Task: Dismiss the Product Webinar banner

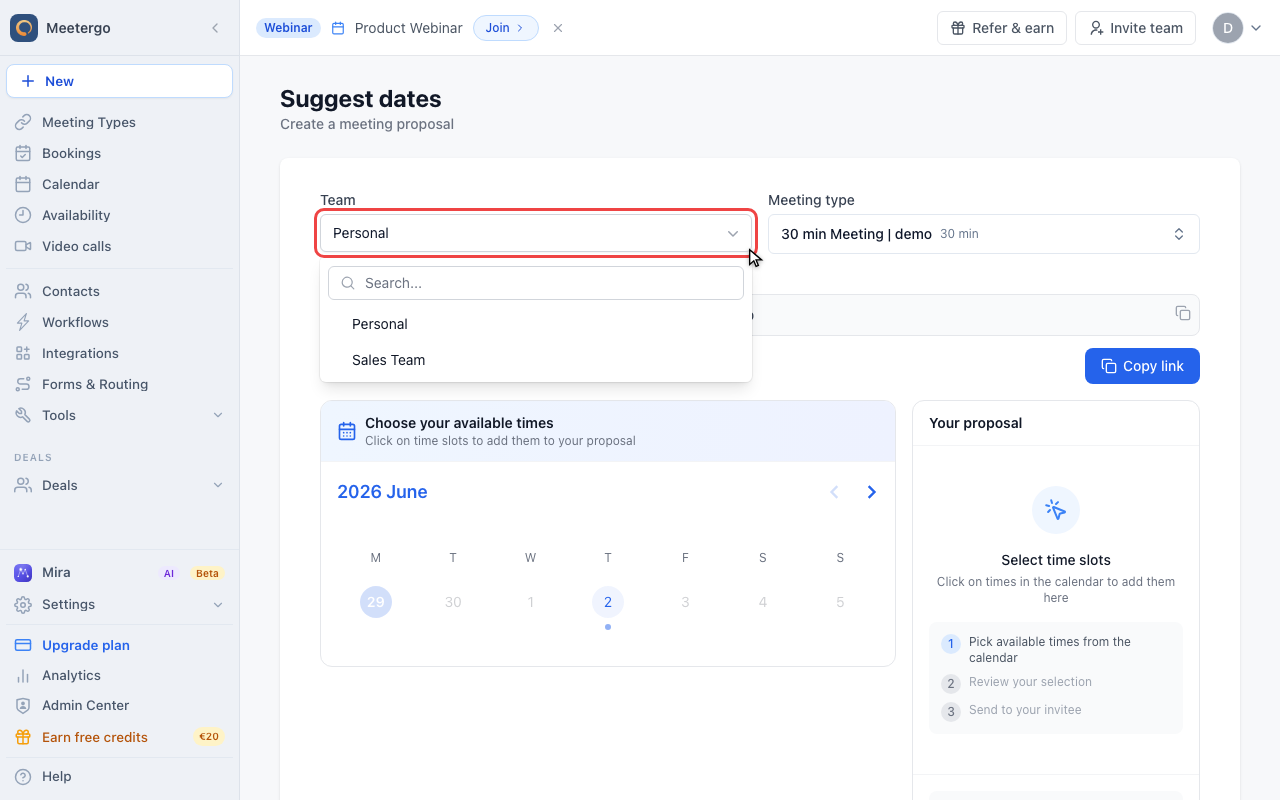Action: click(558, 28)
